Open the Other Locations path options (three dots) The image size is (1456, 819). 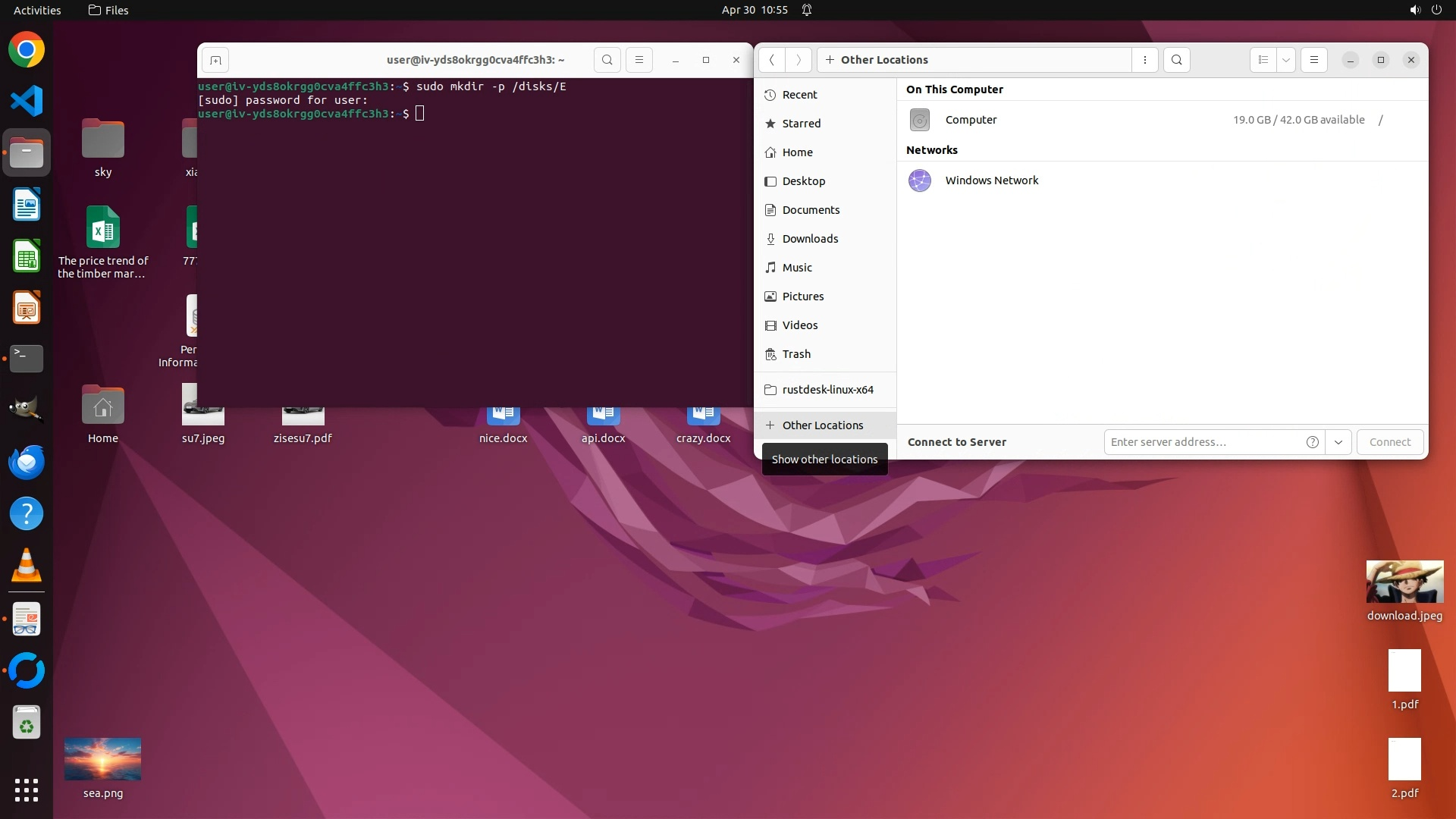[x=1144, y=60]
